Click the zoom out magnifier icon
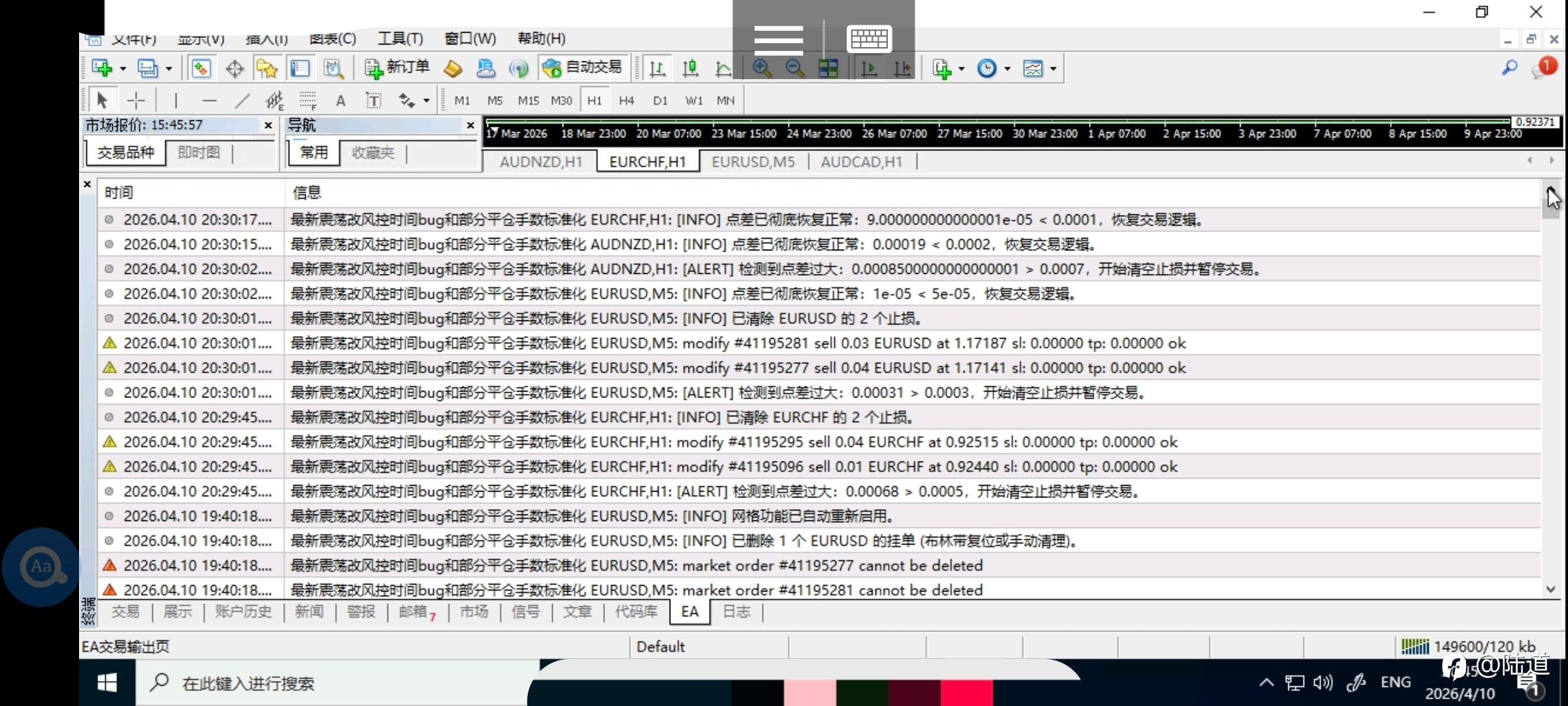 (x=794, y=68)
